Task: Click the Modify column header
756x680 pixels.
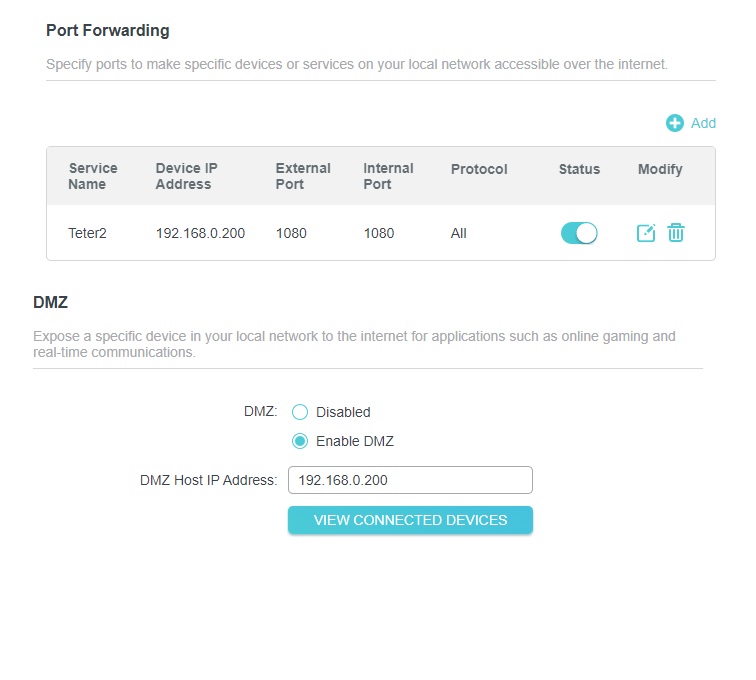Action: click(660, 169)
